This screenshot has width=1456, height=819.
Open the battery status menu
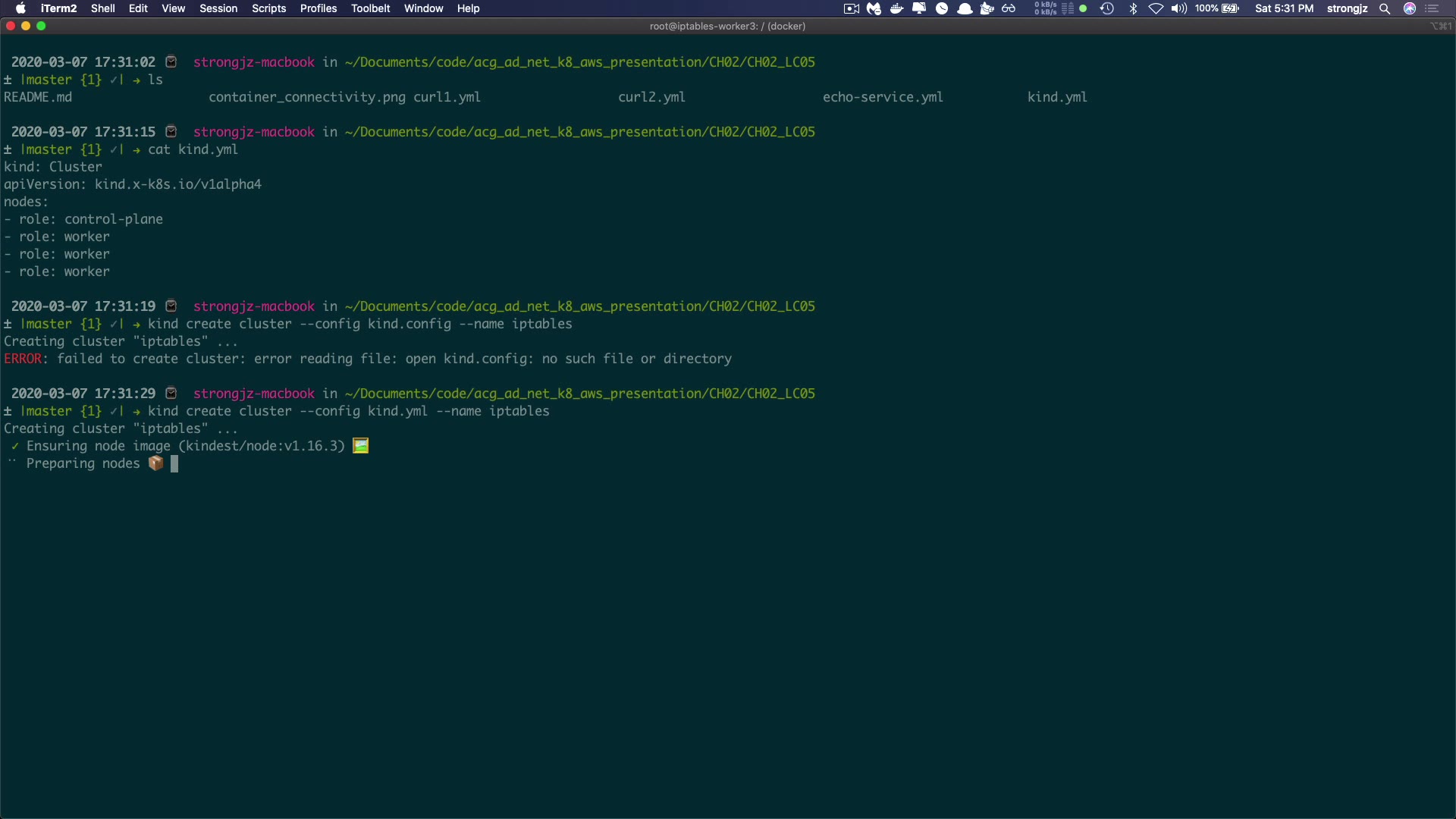pyautogui.click(x=1230, y=8)
